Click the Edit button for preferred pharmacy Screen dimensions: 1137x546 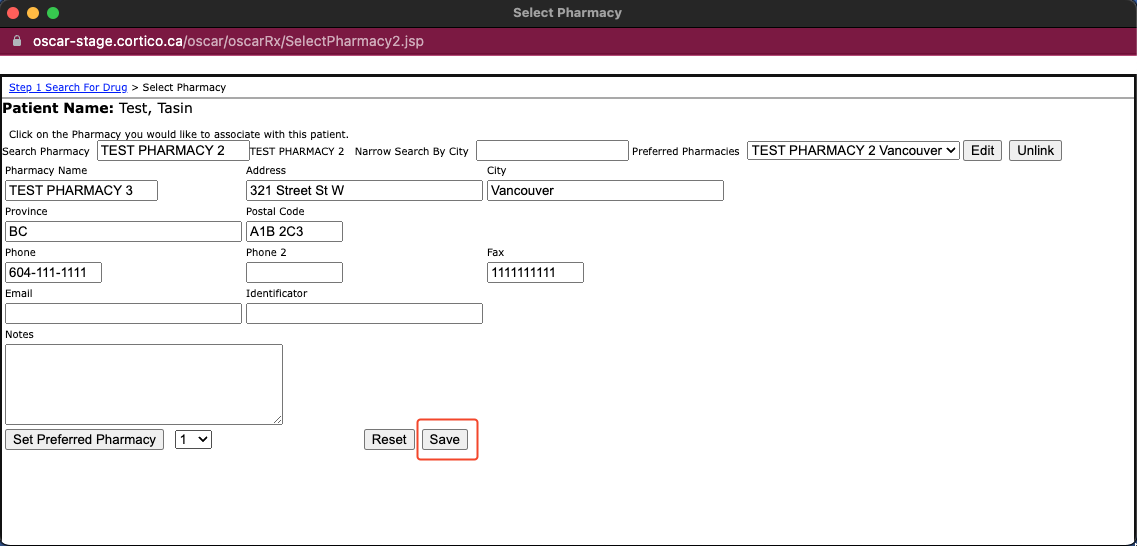(x=983, y=150)
